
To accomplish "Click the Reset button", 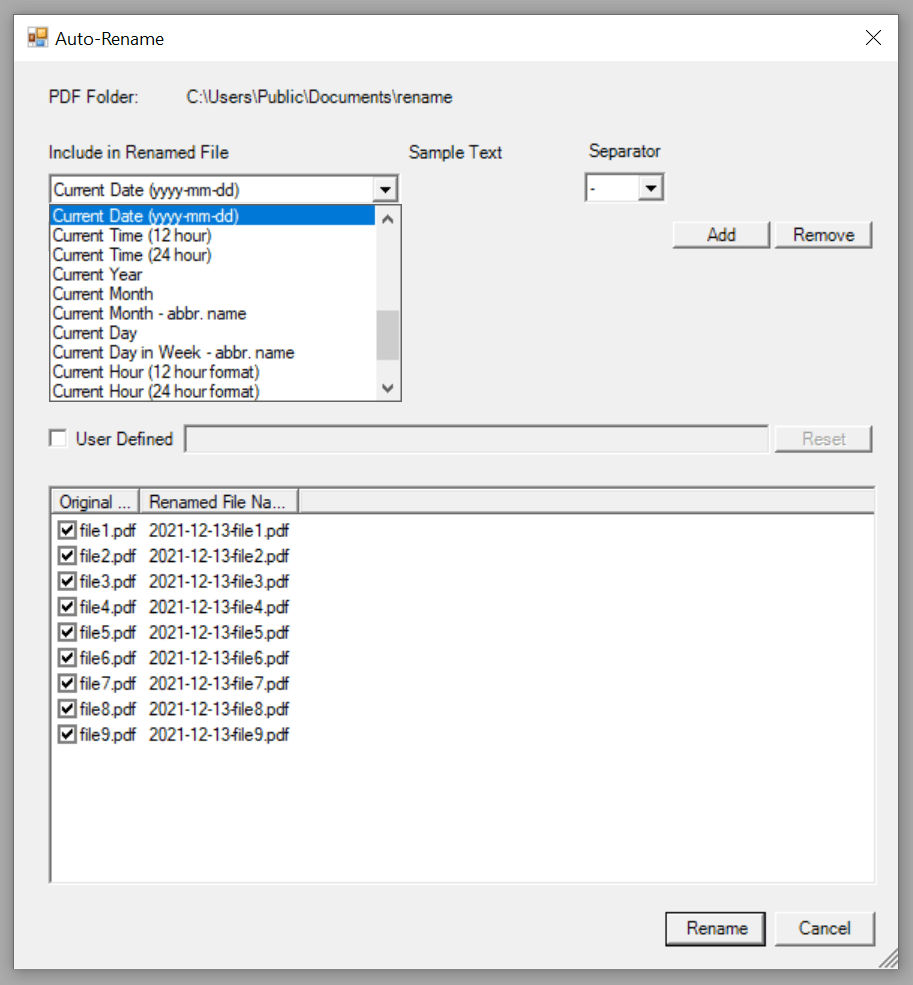I will [823, 438].
